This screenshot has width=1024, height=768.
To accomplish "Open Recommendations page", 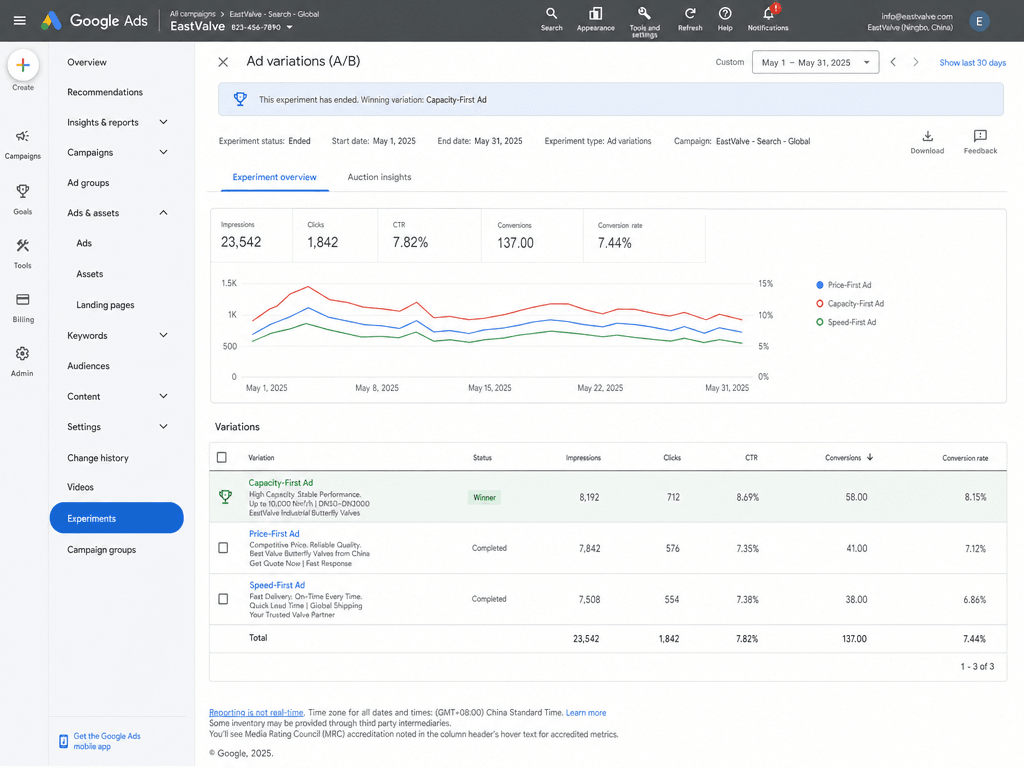I will [x=105, y=93].
